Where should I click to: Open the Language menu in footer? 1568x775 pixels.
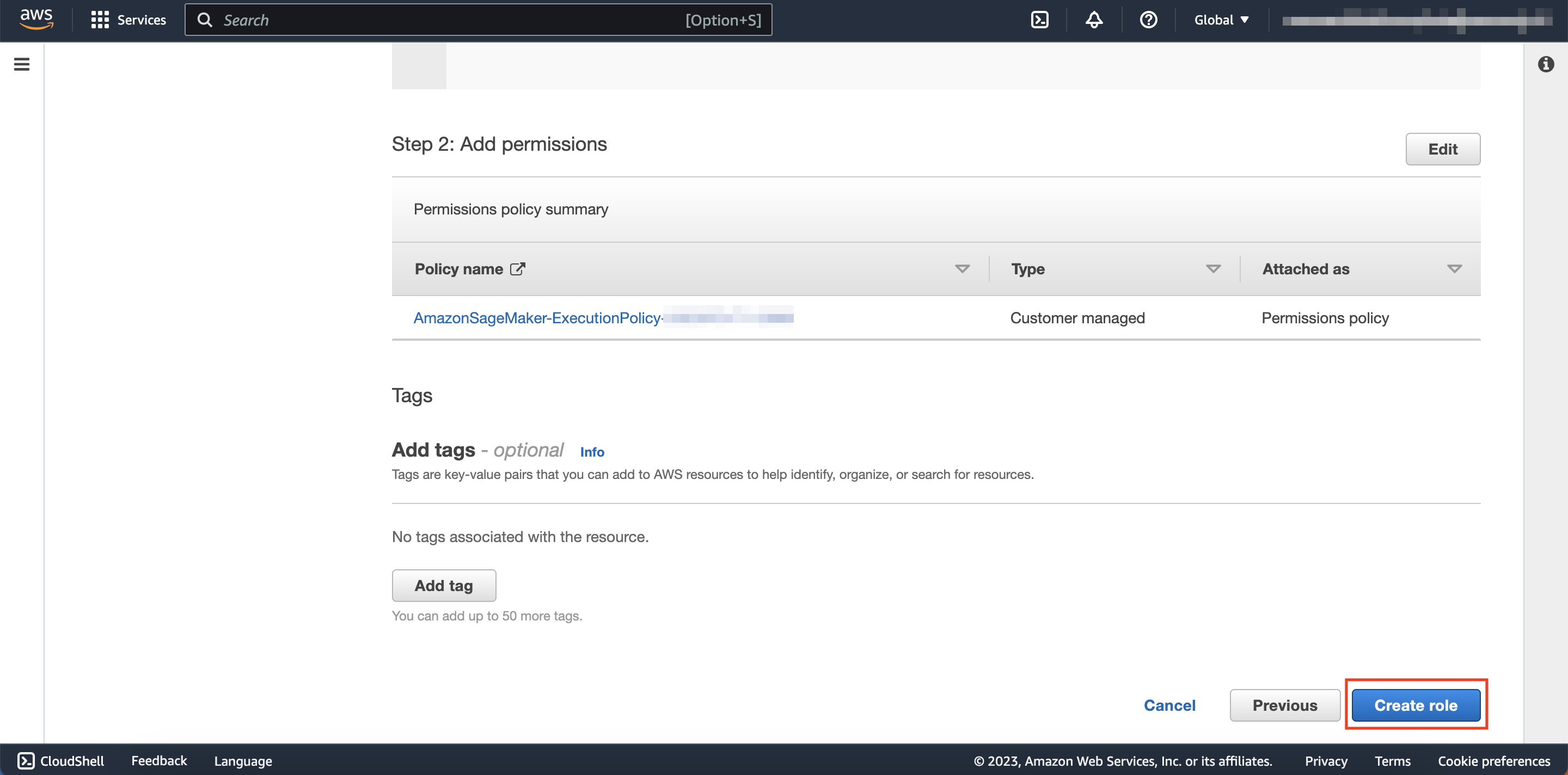243,760
